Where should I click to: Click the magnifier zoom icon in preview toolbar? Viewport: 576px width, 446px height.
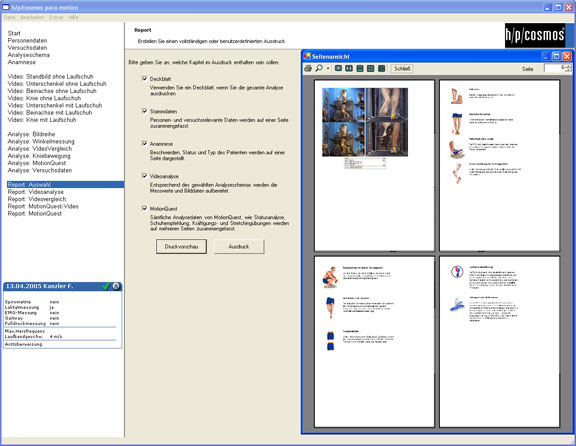point(319,68)
